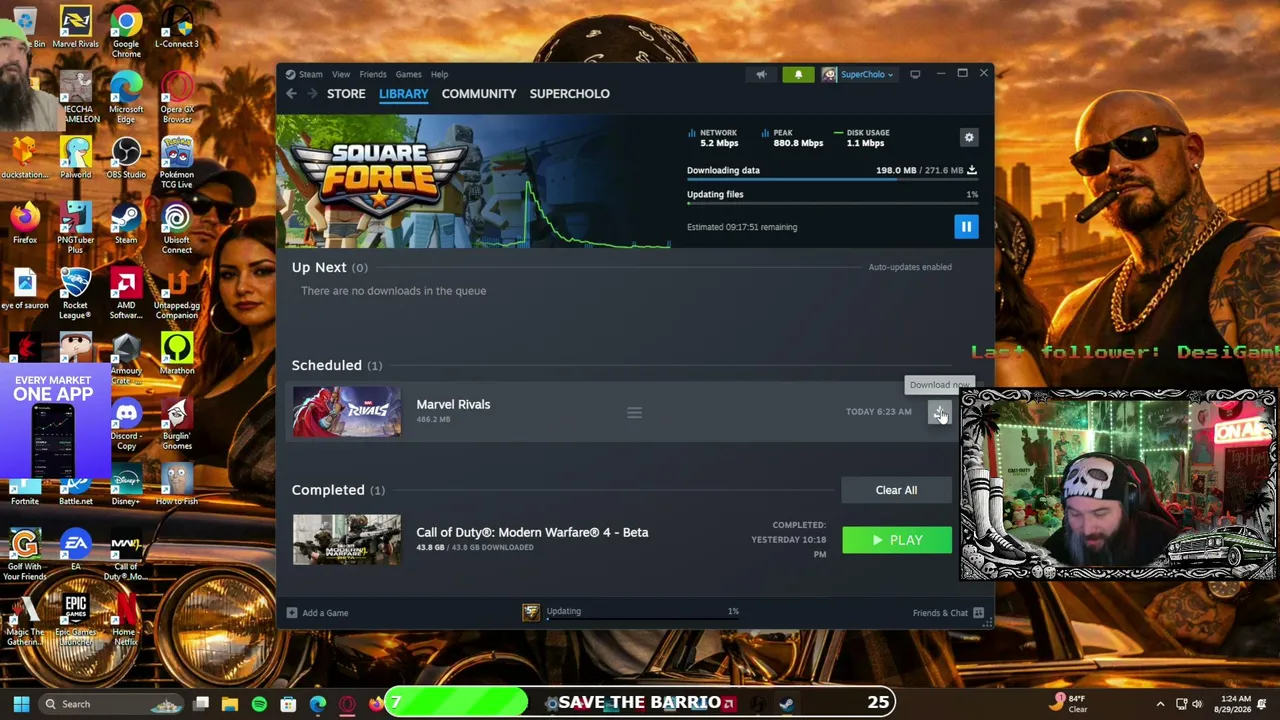Open the View menu in Steam
Viewport: 1280px width, 720px height.
coord(341,74)
